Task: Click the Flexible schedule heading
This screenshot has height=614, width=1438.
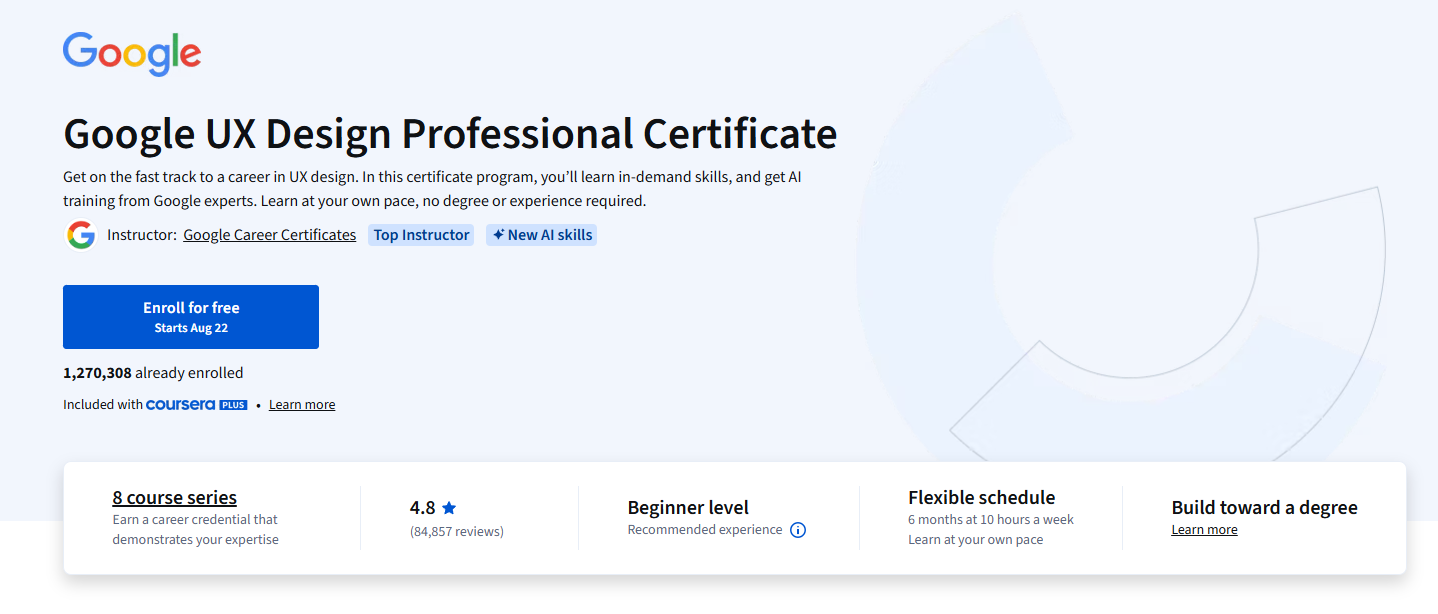Action: pos(981,497)
